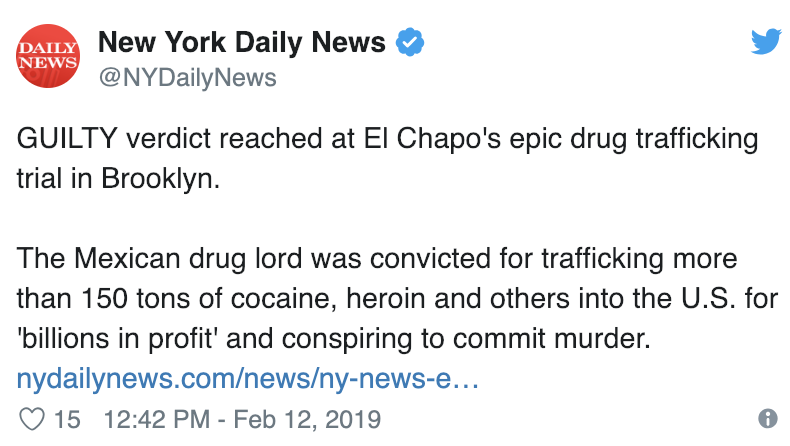Follow the nydailynews.com article link
The height and width of the screenshot is (446, 790).
pyautogui.click(x=247, y=378)
